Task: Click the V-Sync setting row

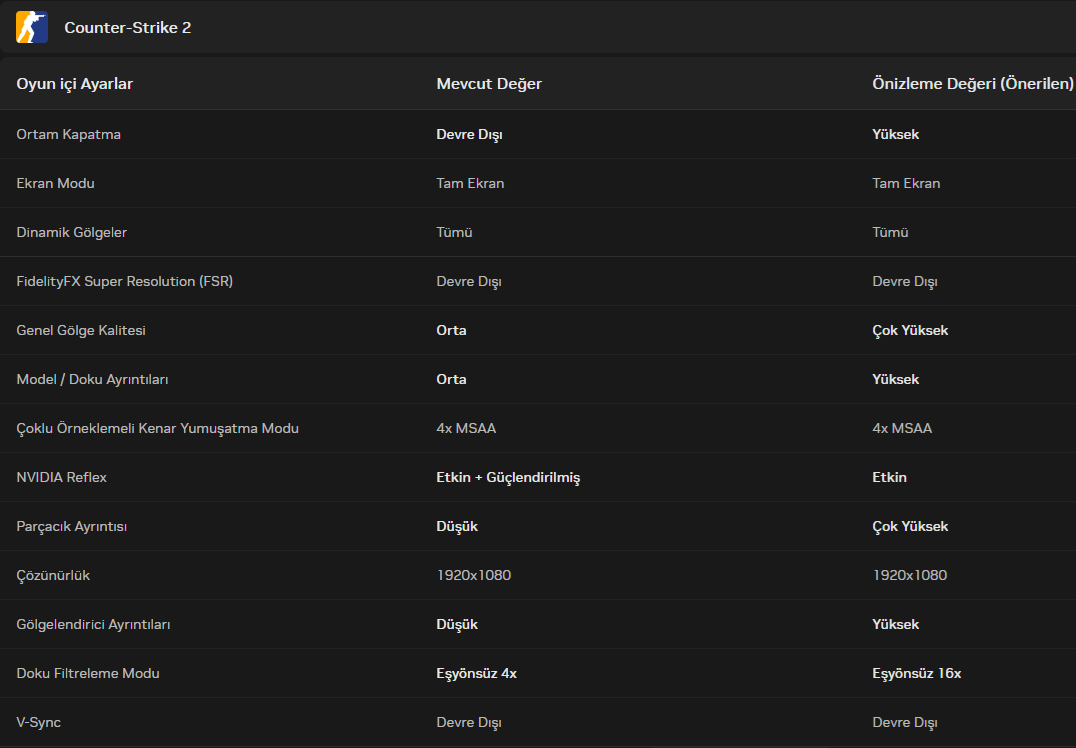Action: (x=538, y=723)
